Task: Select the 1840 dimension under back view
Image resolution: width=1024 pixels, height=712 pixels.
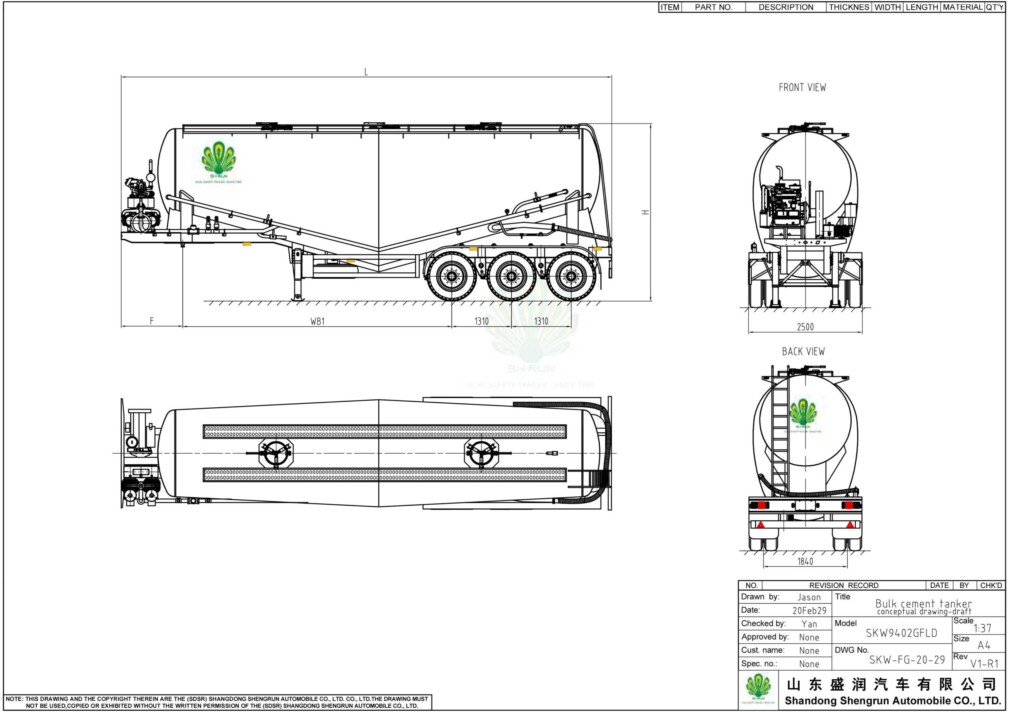Action: tap(804, 562)
